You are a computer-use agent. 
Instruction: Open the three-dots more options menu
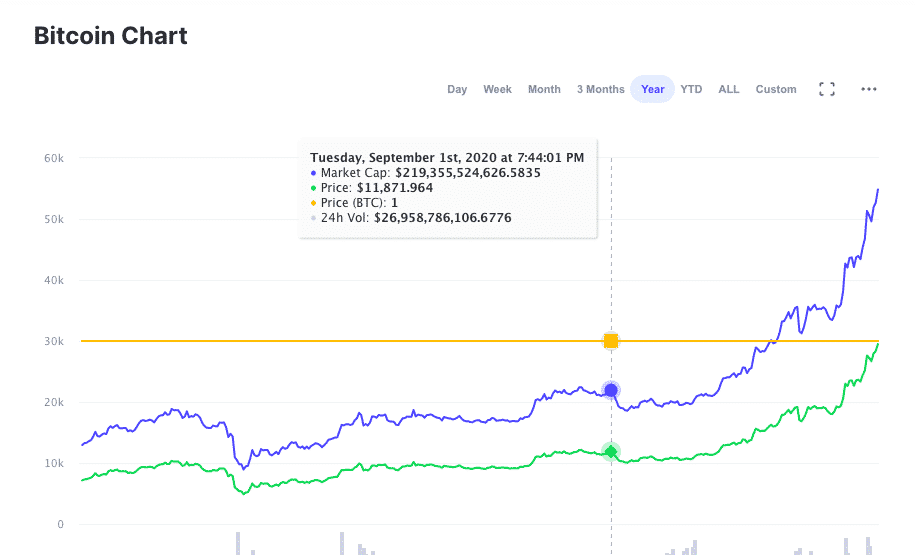(868, 89)
